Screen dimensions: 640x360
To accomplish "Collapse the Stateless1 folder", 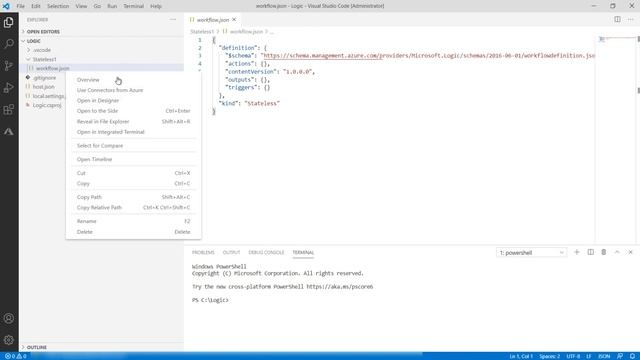I will pyautogui.click(x=44, y=59).
